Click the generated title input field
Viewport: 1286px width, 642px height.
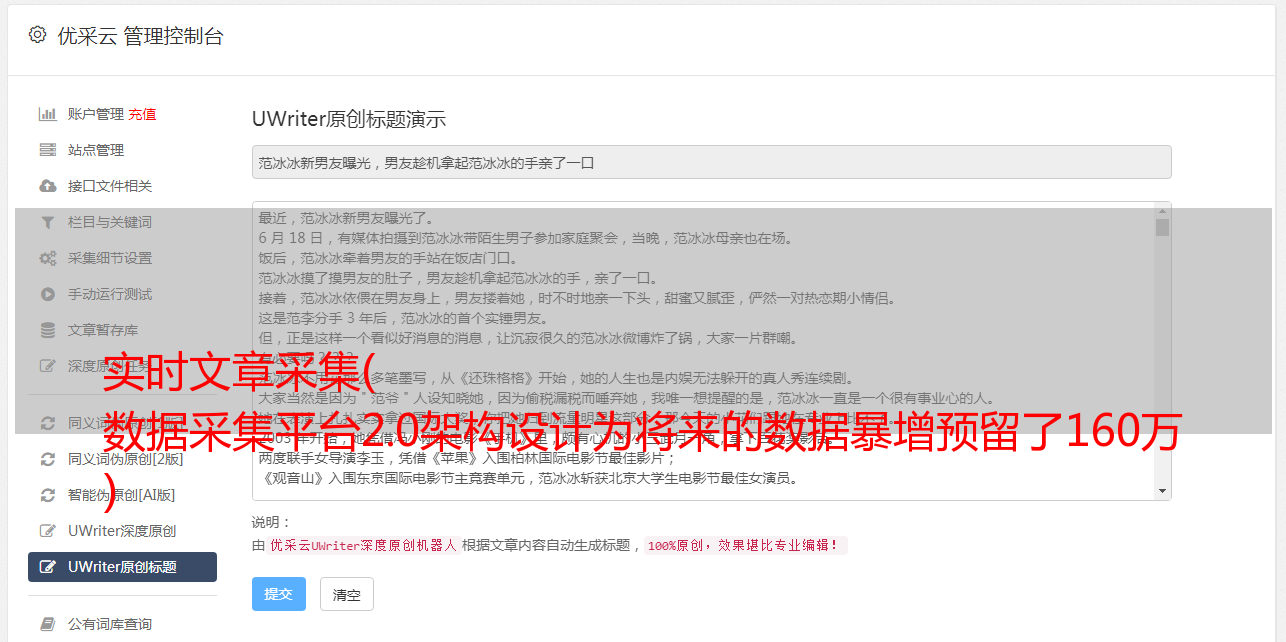(711, 162)
